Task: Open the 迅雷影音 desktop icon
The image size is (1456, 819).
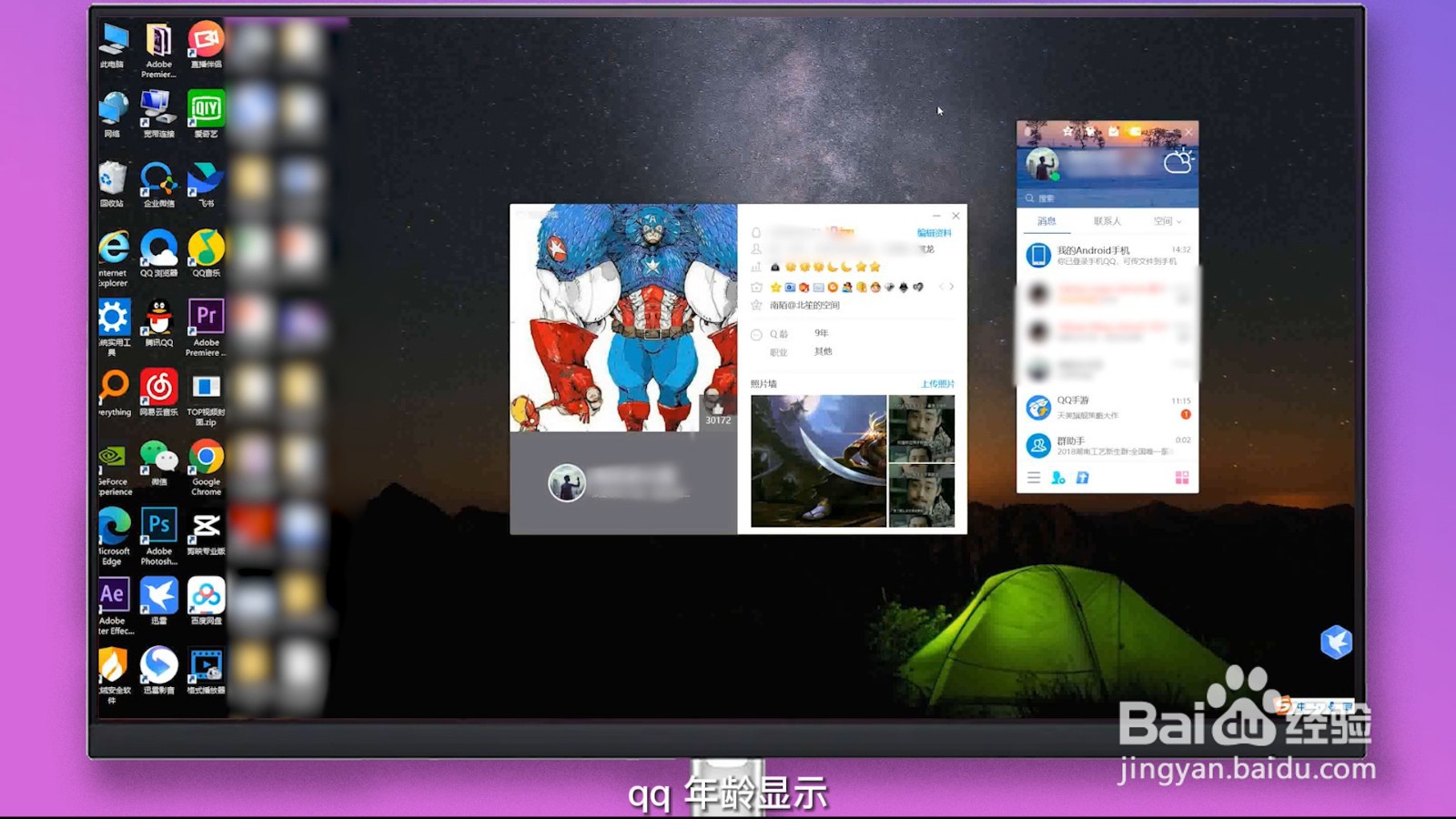Action: tap(158, 672)
